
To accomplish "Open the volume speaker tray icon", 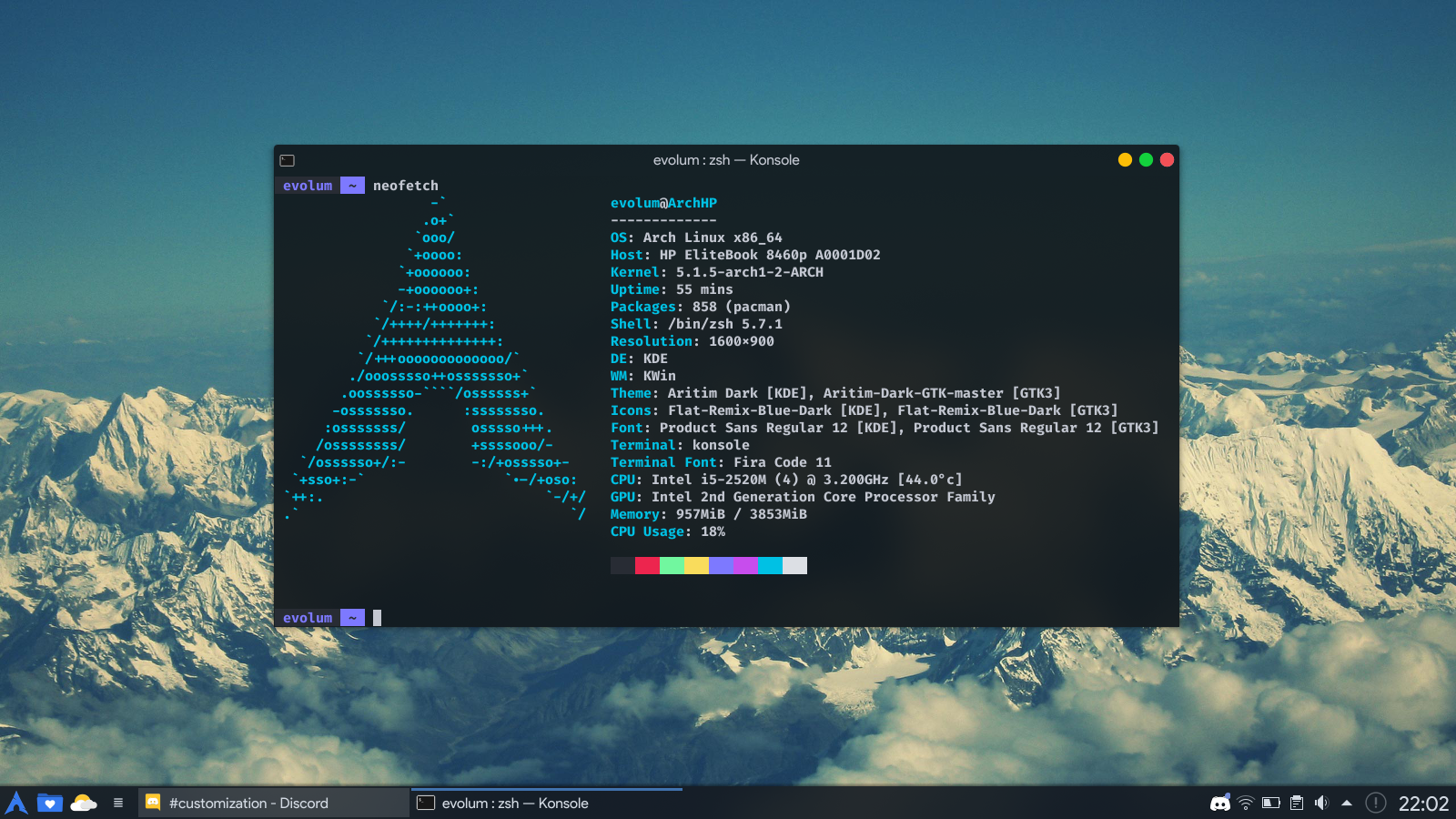I will coord(1321,803).
